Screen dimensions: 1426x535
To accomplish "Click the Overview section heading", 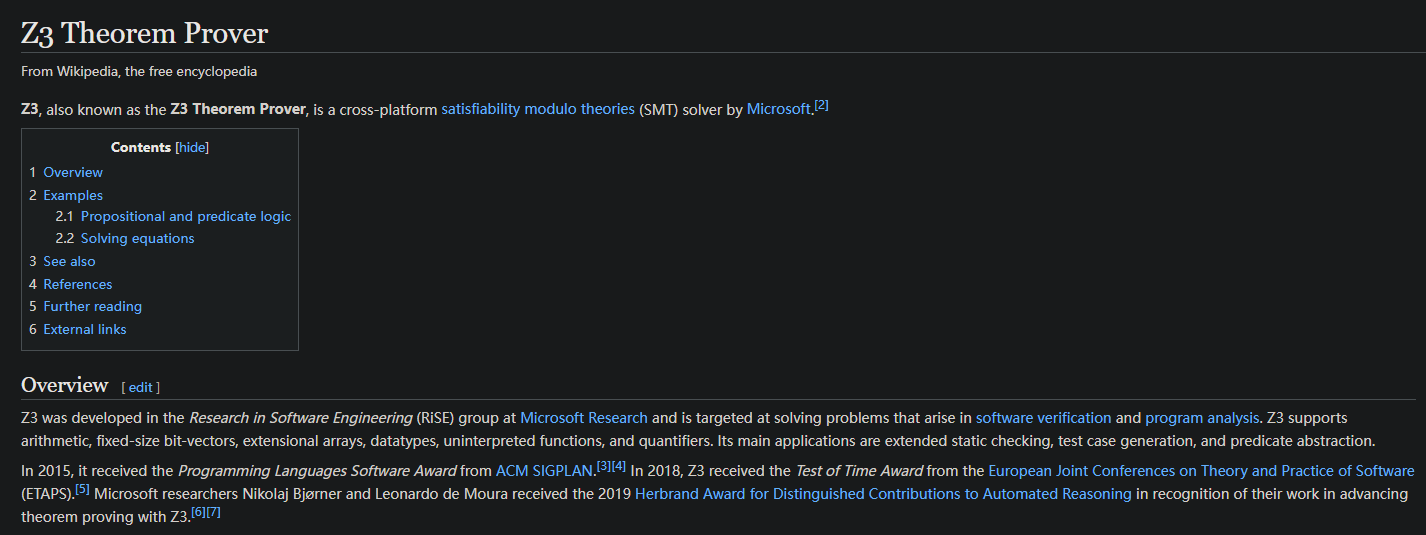I will click(65, 385).
